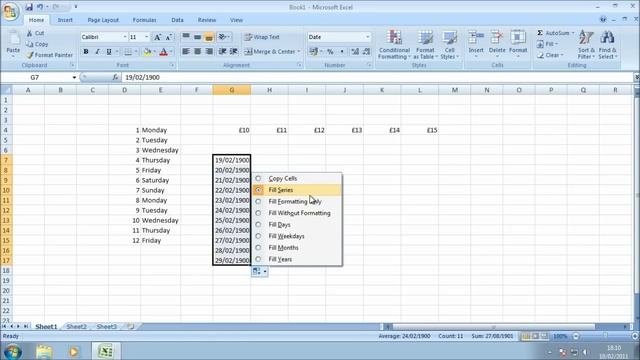Open the fill color bucket
The width and height of the screenshot is (640, 360).
tap(147, 52)
